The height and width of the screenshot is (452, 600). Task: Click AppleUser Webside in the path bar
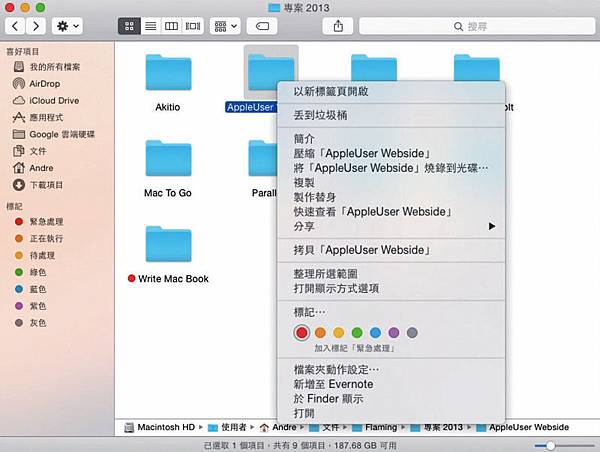[x=523, y=427]
